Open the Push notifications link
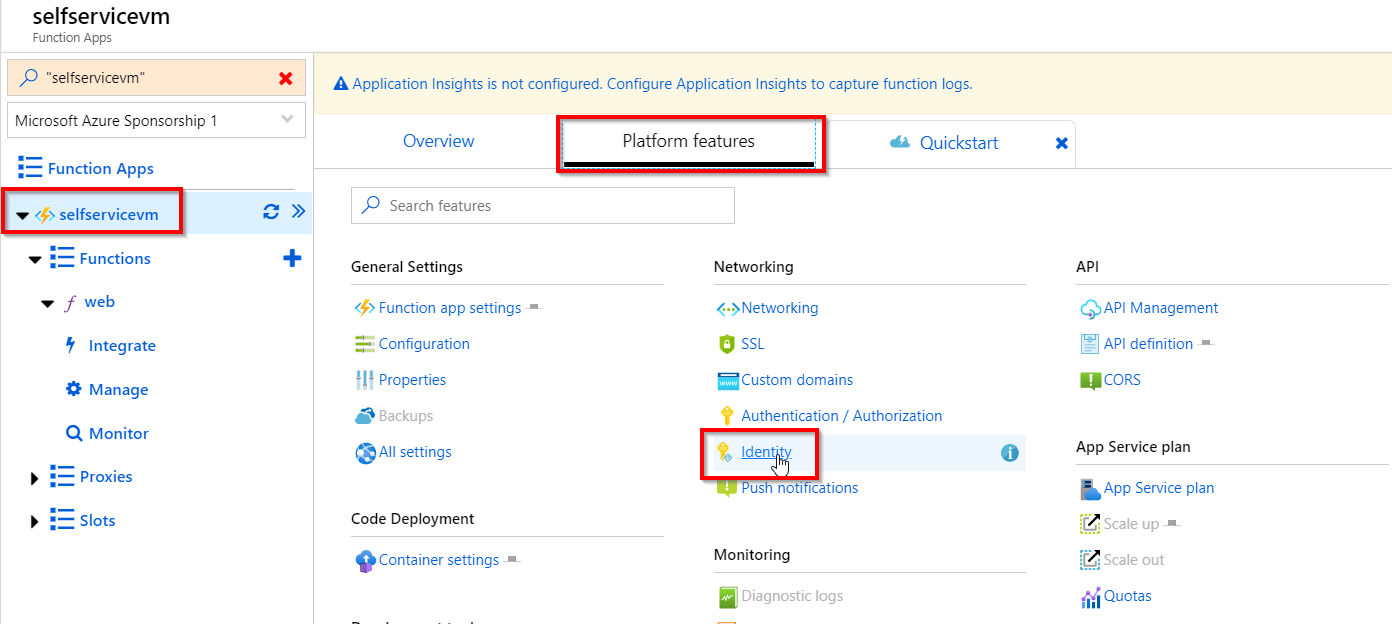The image size is (1392, 624). tap(800, 488)
